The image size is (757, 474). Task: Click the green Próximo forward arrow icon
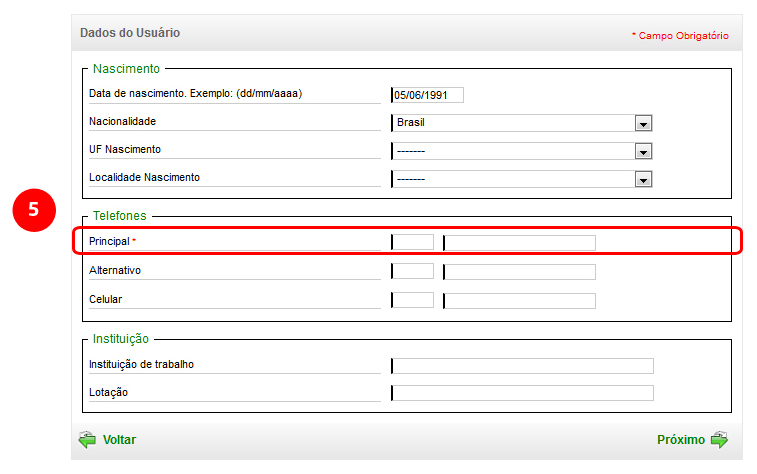719,439
